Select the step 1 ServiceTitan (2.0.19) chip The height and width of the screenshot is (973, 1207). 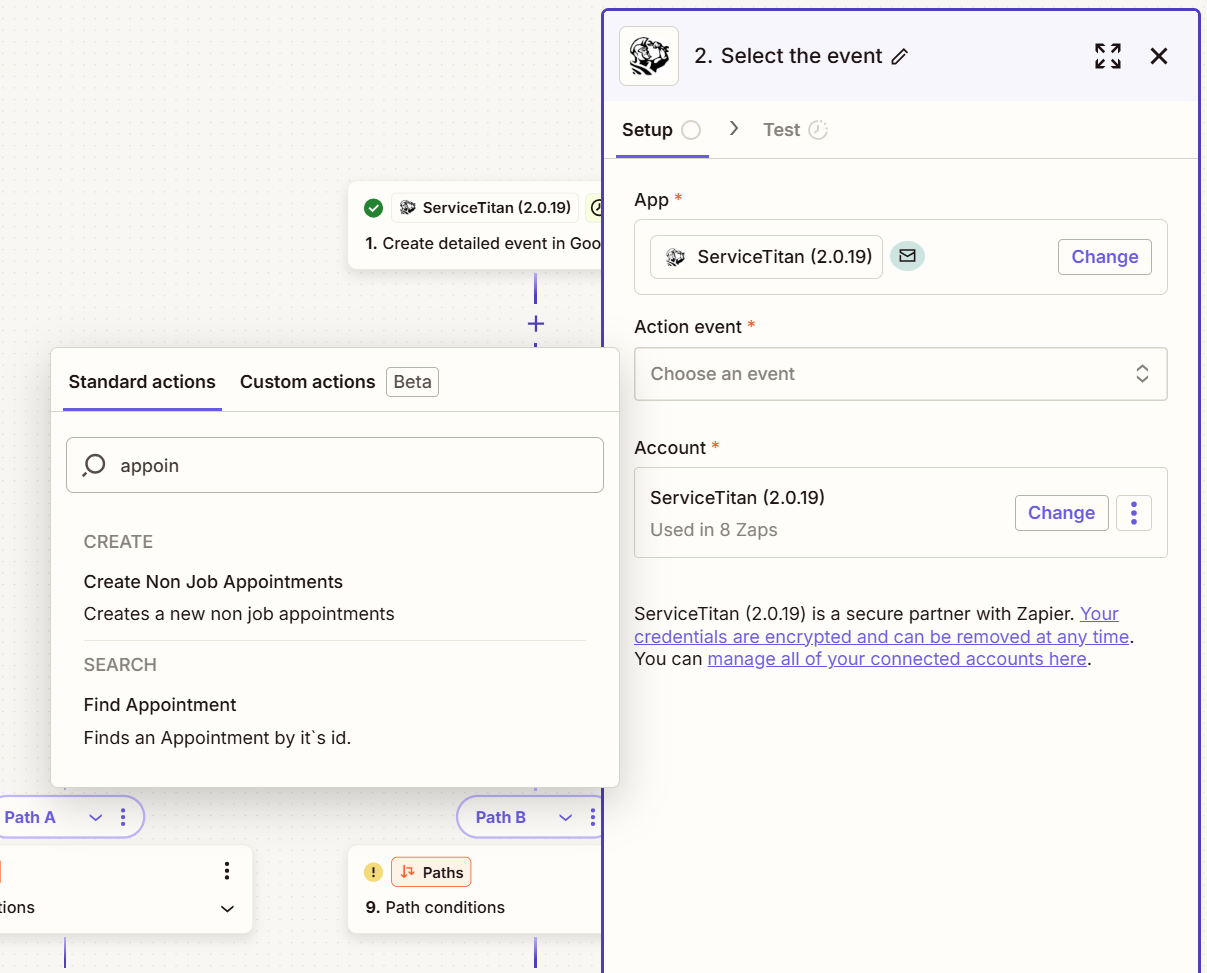(485, 208)
